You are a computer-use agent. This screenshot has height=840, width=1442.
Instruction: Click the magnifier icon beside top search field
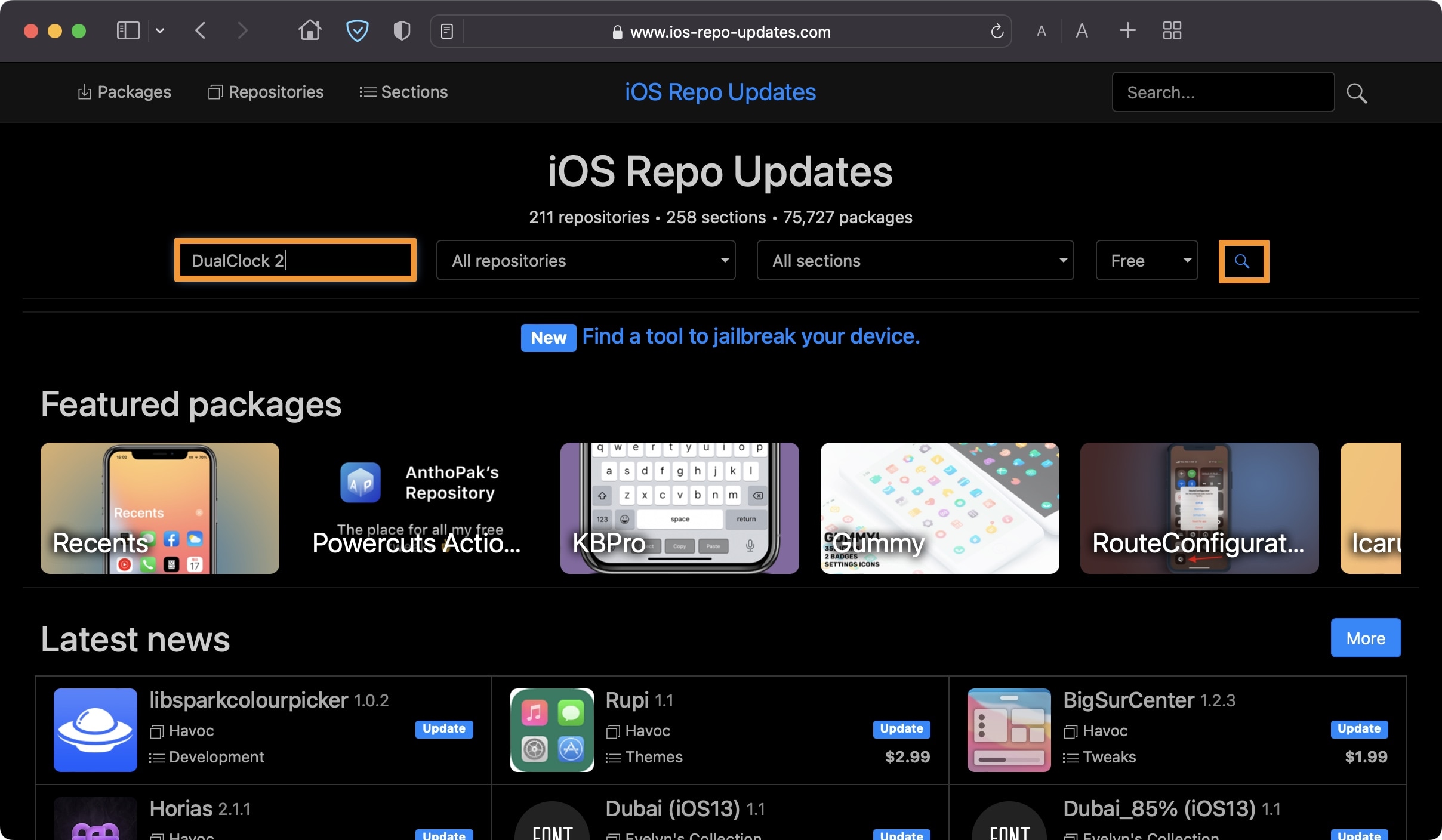pyautogui.click(x=1357, y=92)
